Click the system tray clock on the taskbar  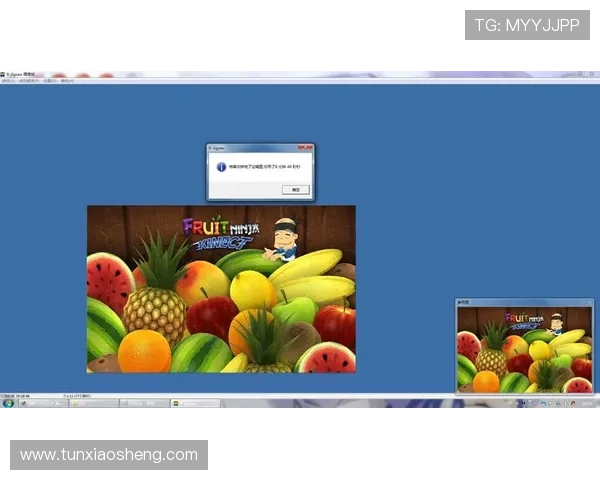[586, 403]
